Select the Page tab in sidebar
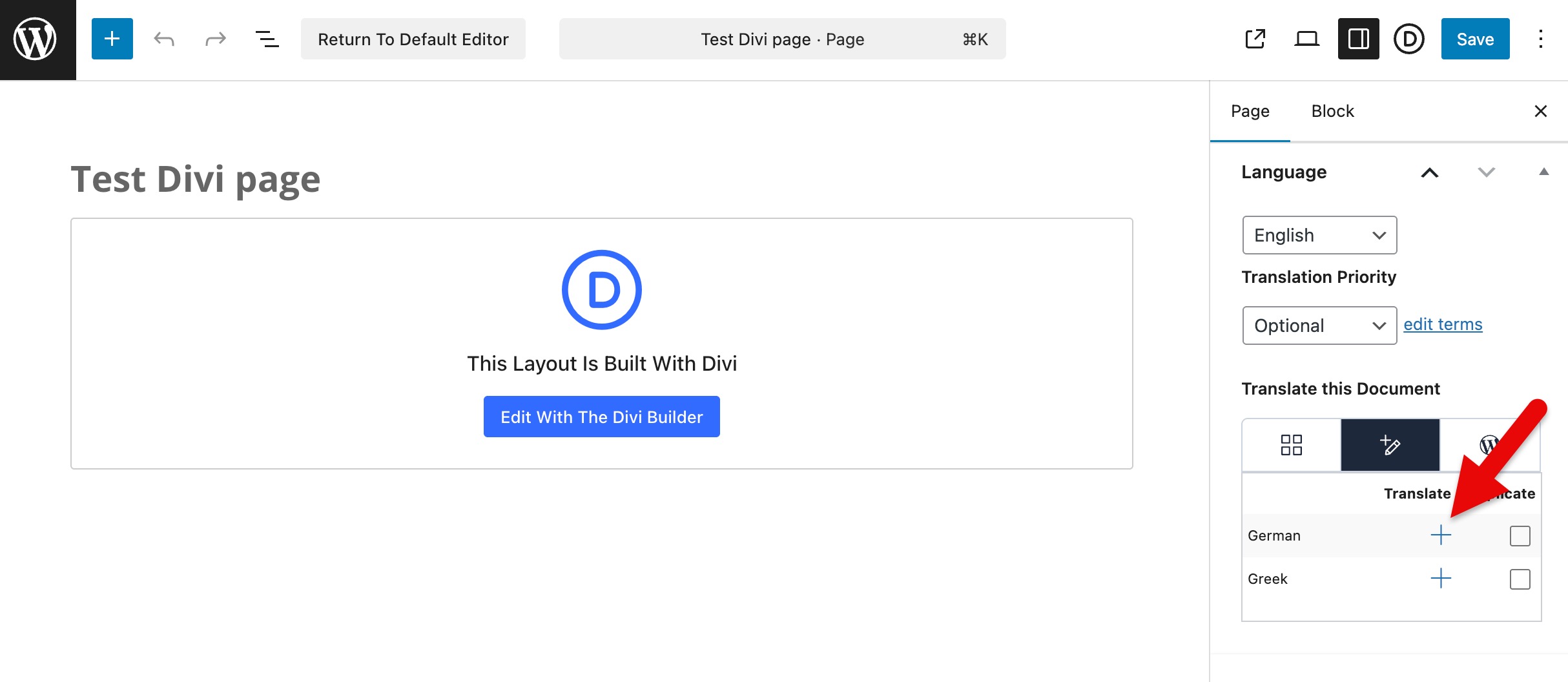Image resolution: width=1568 pixels, height=682 pixels. pyautogui.click(x=1250, y=111)
